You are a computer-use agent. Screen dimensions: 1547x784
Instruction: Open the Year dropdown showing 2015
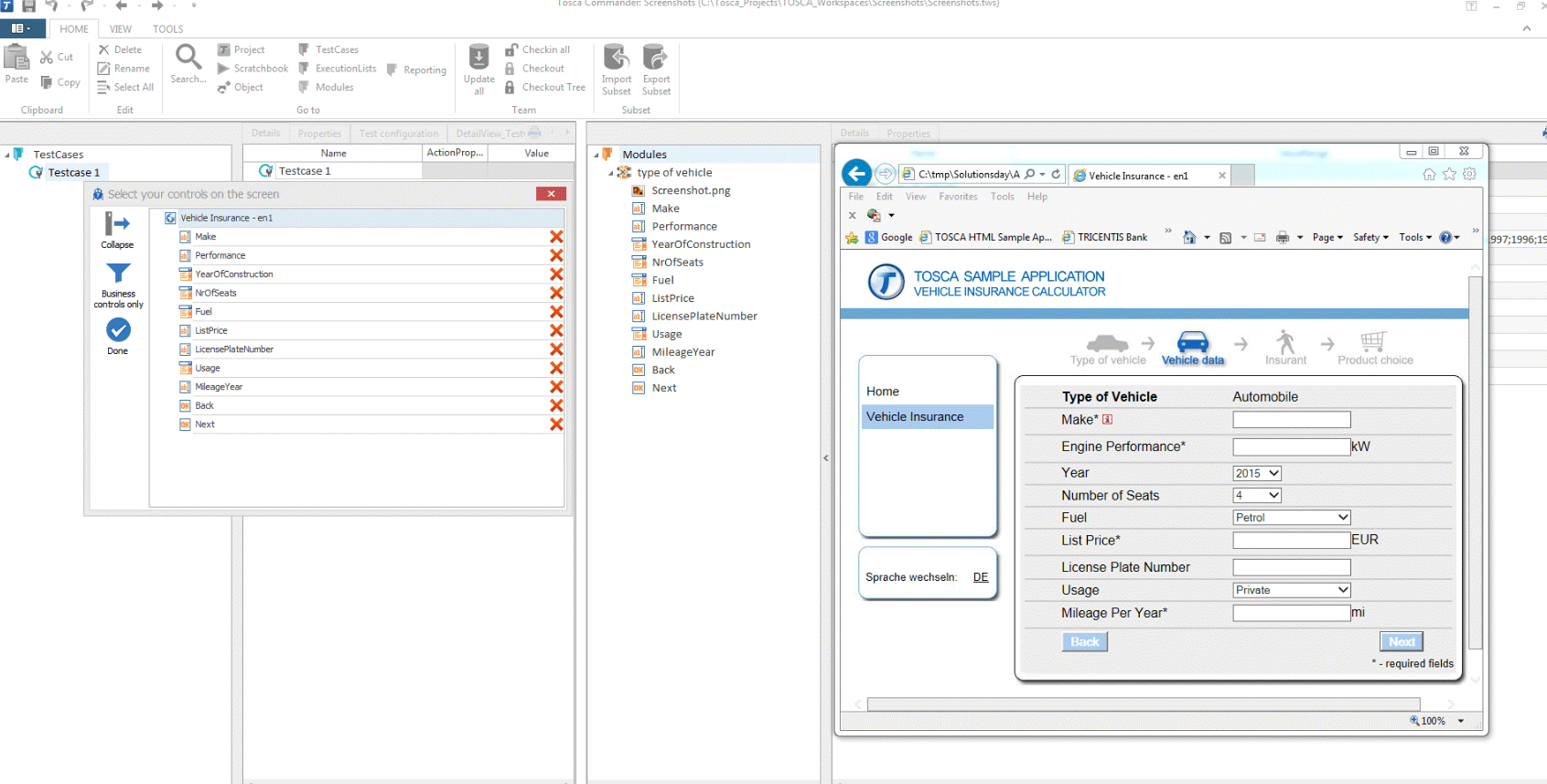[1257, 473]
